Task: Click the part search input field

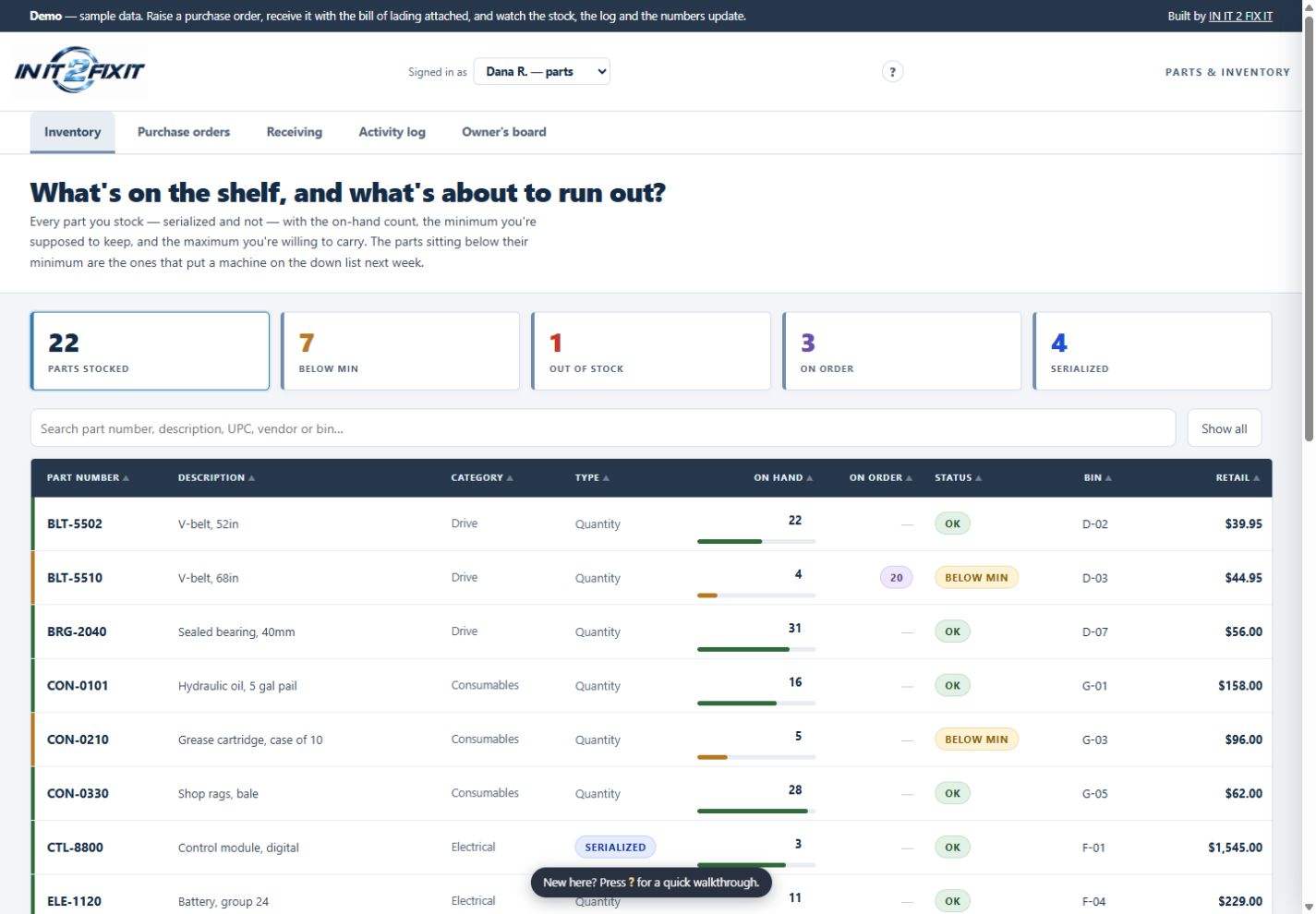Action: pos(603,428)
